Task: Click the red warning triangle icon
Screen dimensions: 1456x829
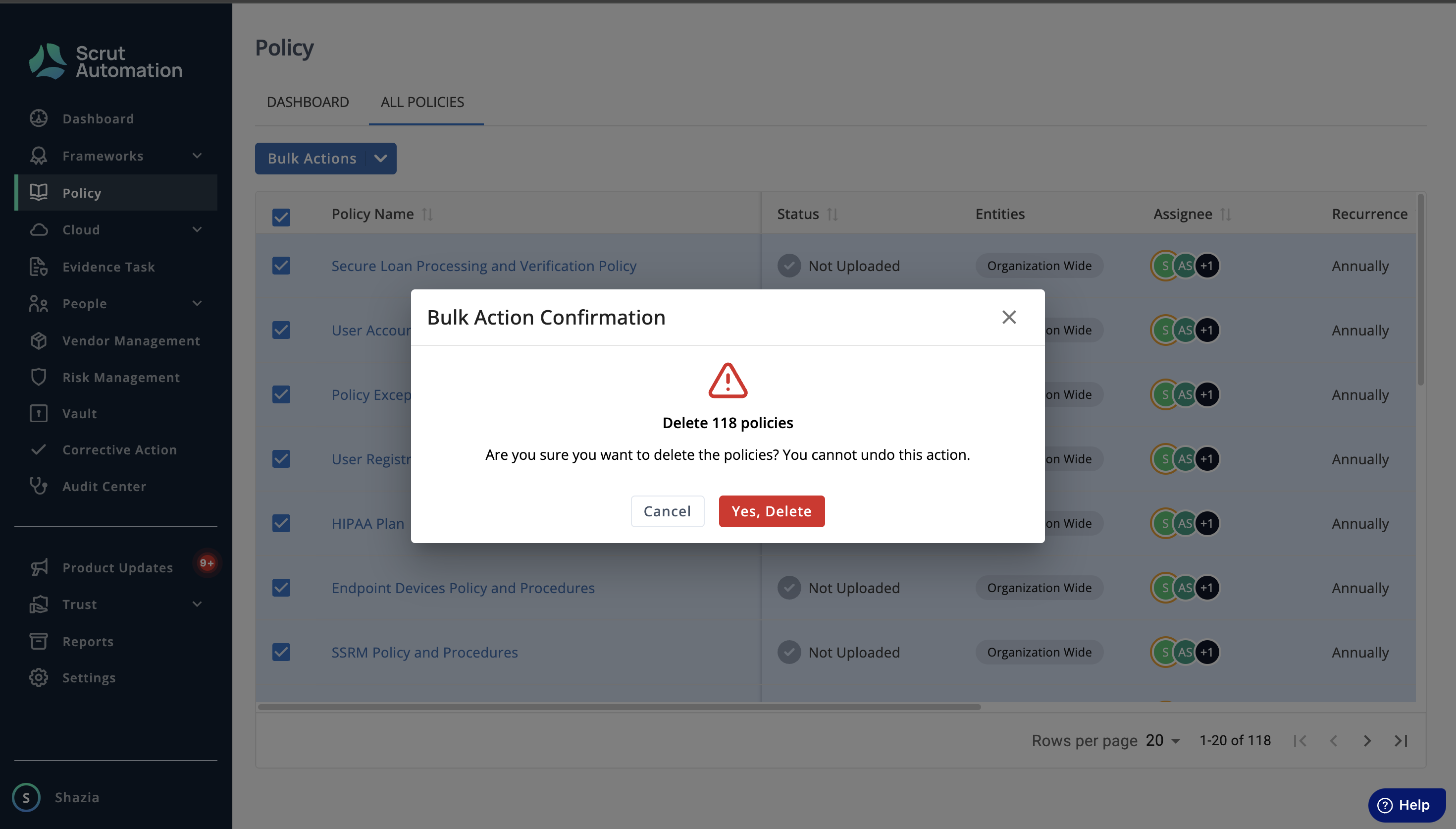Action: coord(728,381)
